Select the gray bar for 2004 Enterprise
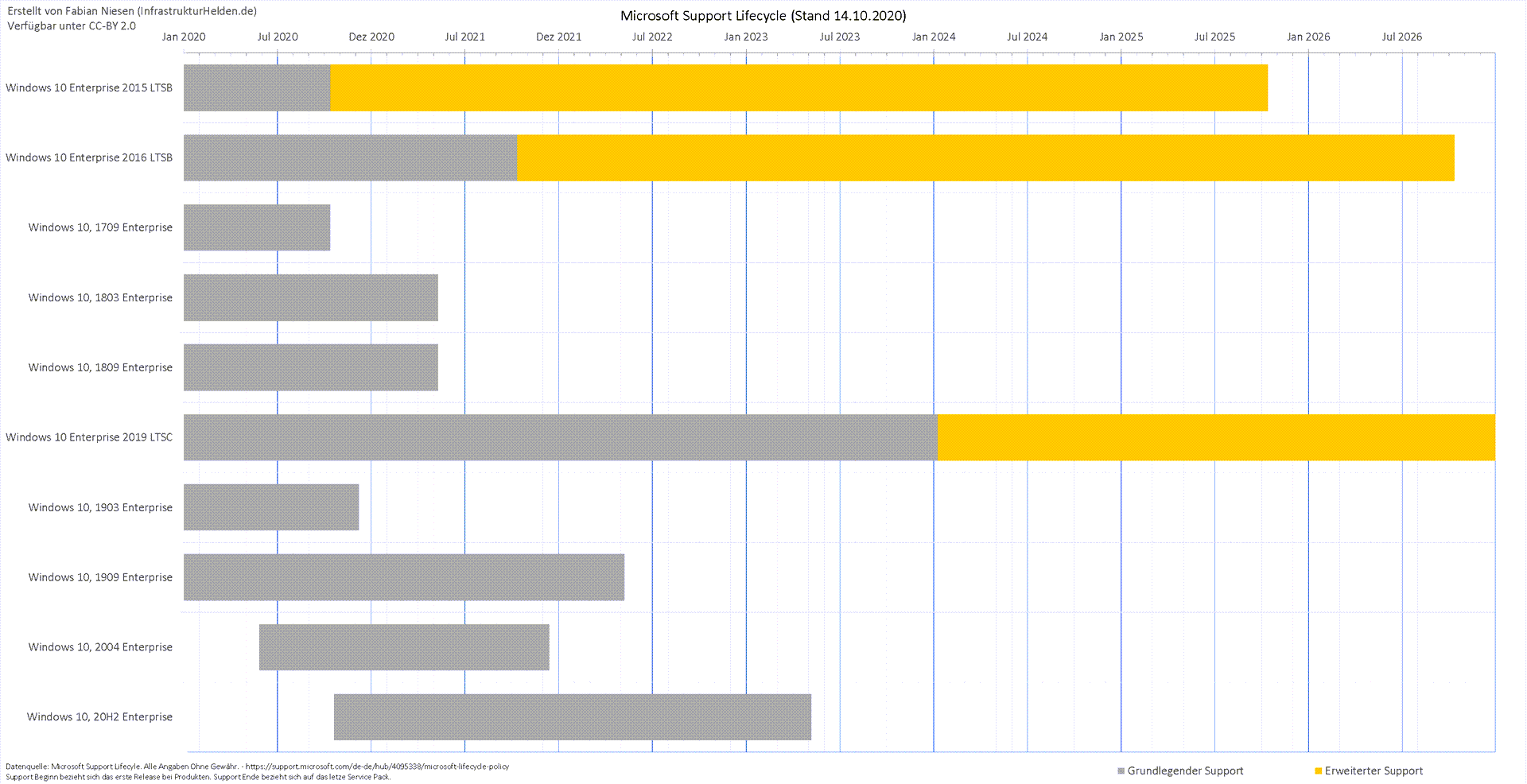1527x784 pixels. [404, 647]
